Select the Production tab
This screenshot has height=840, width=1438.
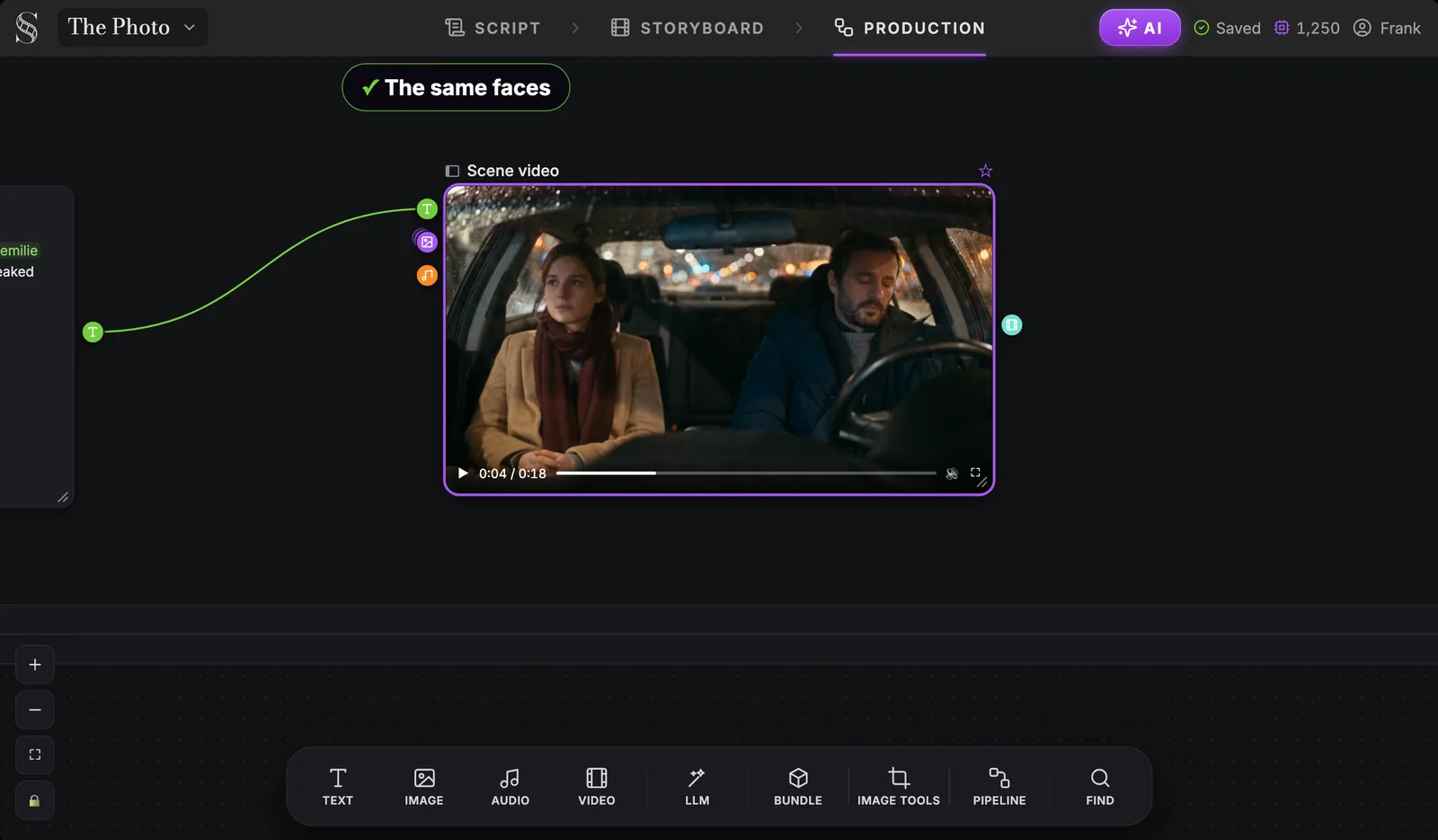point(910,28)
